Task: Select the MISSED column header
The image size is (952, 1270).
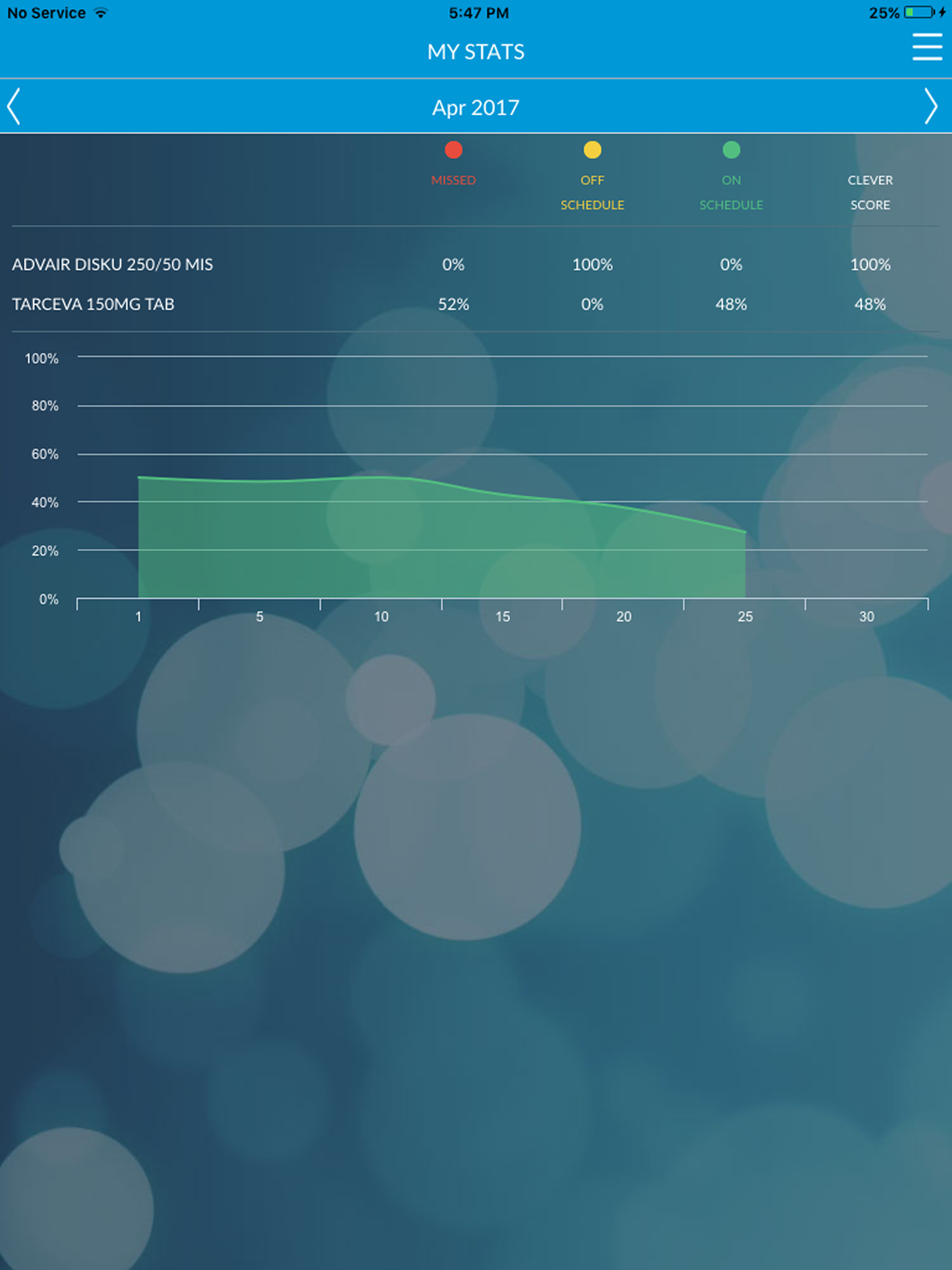Action: [x=453, y=180]
